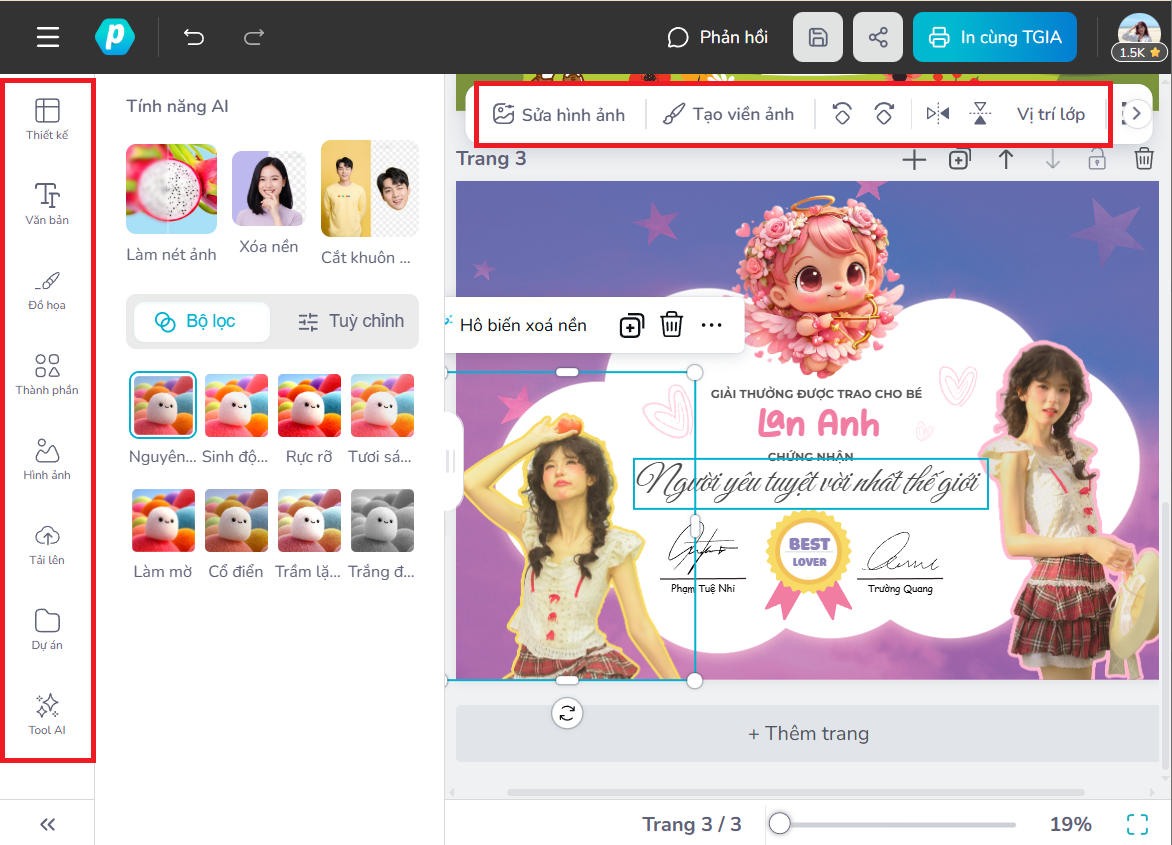Screen dimensions: 1172x845
Task: Click the + Thêm trang button
Action: pyautogui.click(x=808, y=733)
